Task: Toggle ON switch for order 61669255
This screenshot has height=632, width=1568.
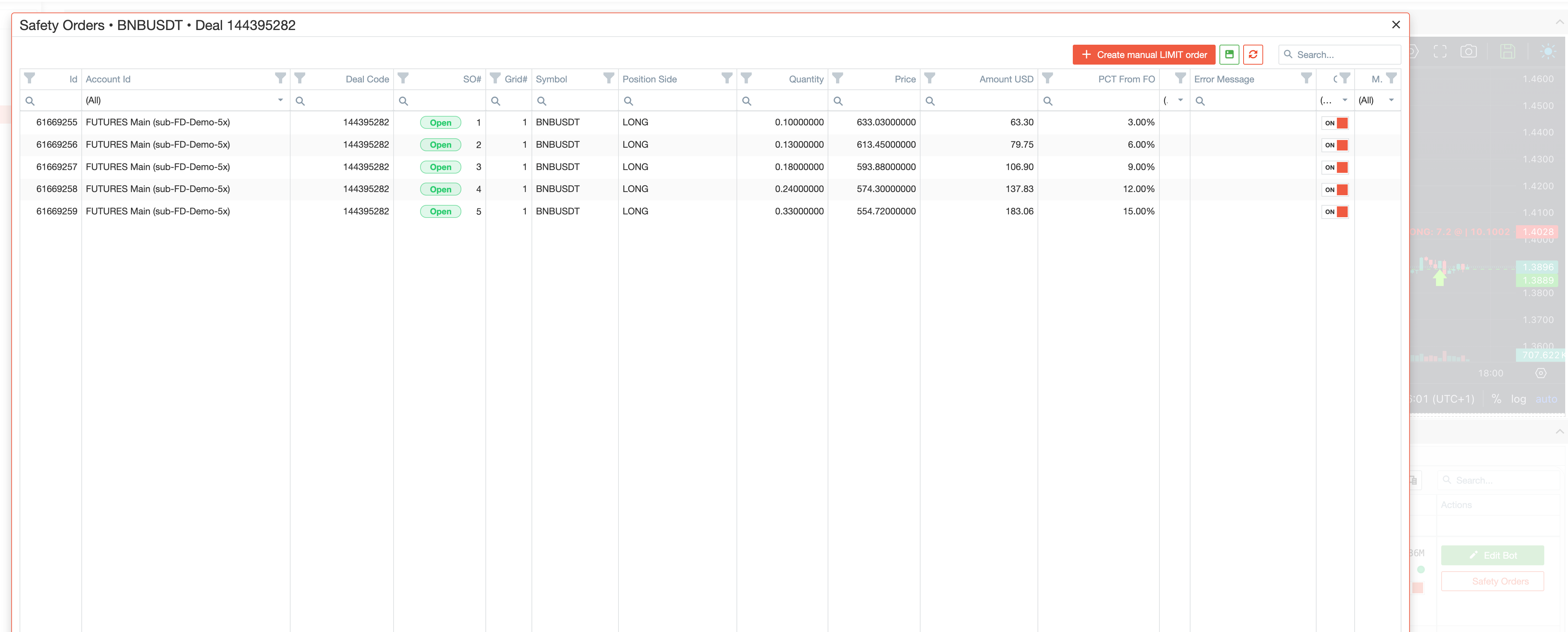Action: [1335, 123]
